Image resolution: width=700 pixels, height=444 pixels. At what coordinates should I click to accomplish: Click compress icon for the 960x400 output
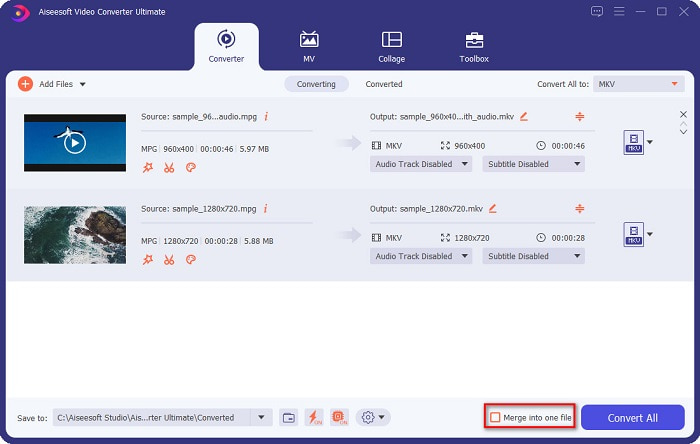pos(579,116)
